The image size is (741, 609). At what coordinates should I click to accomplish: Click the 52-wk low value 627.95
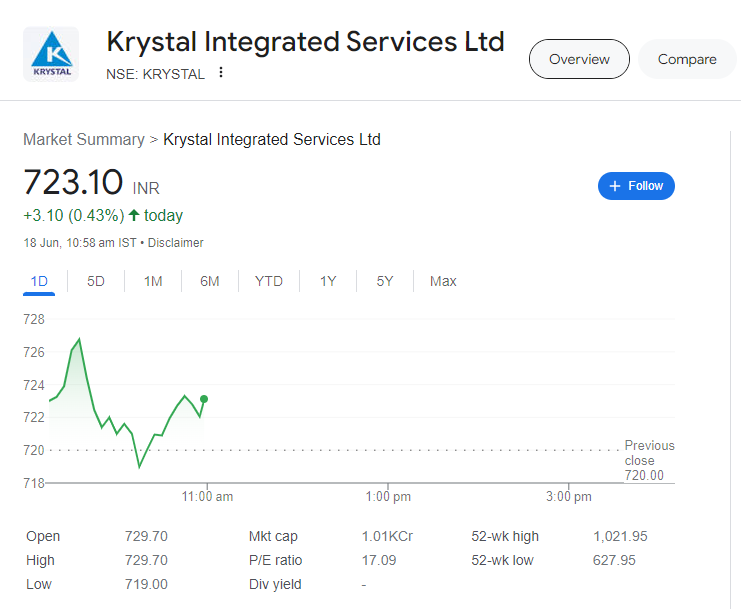point(614,560)
